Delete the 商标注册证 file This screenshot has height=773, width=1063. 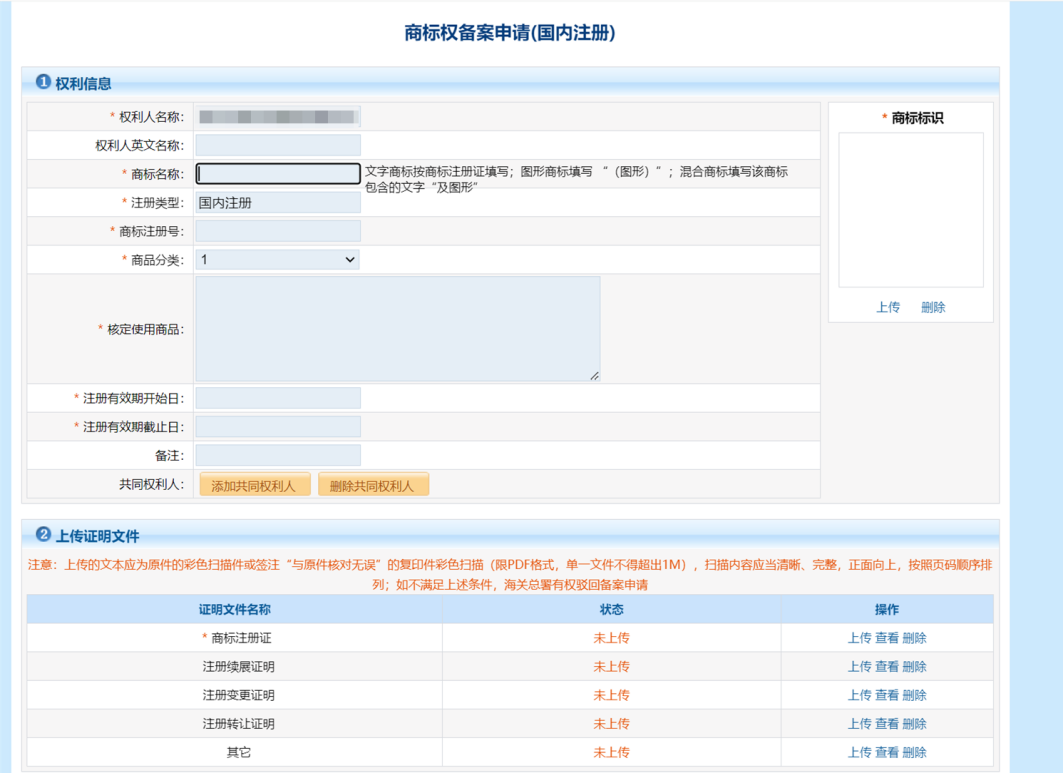click(915, 638)
